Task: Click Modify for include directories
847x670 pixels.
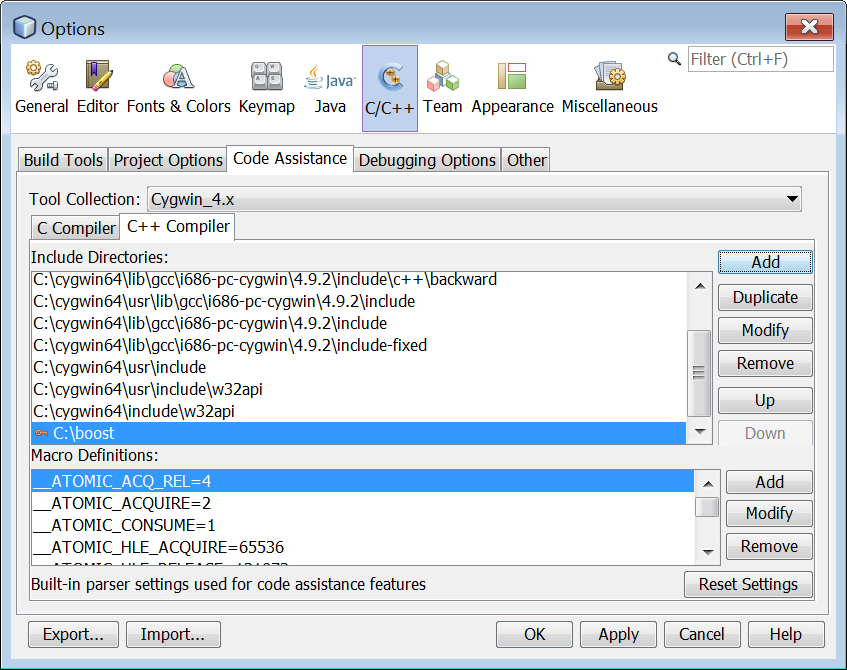Action: pos(765,330)
